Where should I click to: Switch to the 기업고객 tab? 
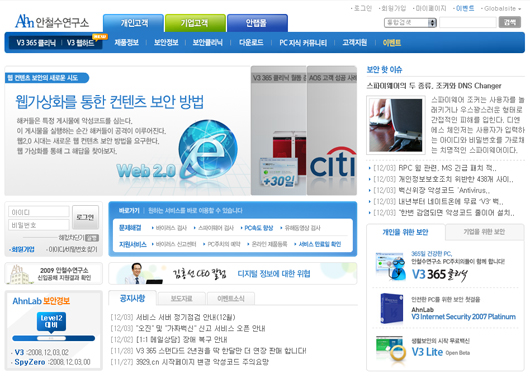(195, 23)
